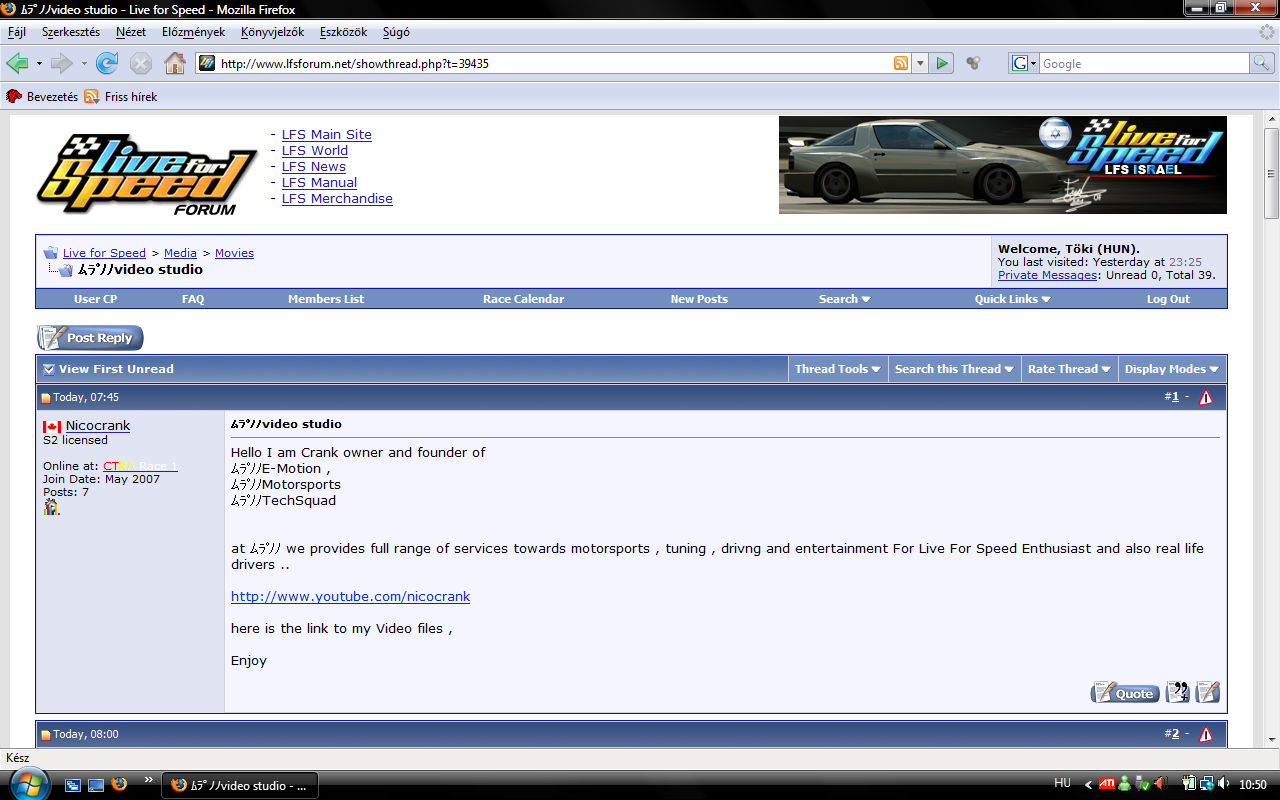Screen dimensions: 1280x800
Task: Open Nicocrank's profile link
Action: (x=98, y=426)
